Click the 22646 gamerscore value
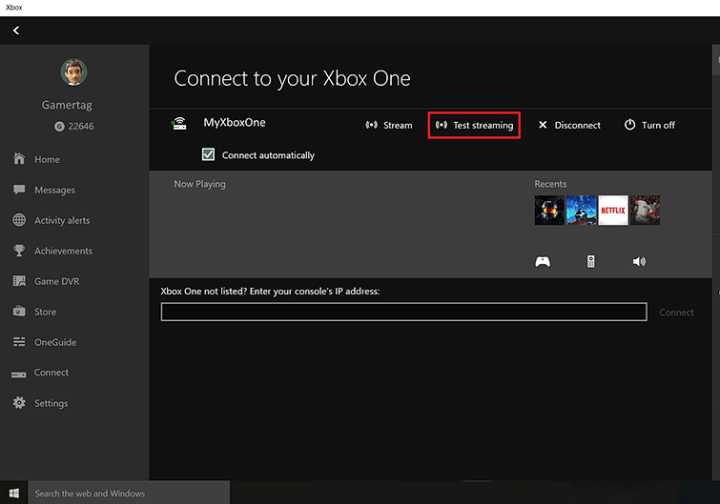 pos(81,126)
